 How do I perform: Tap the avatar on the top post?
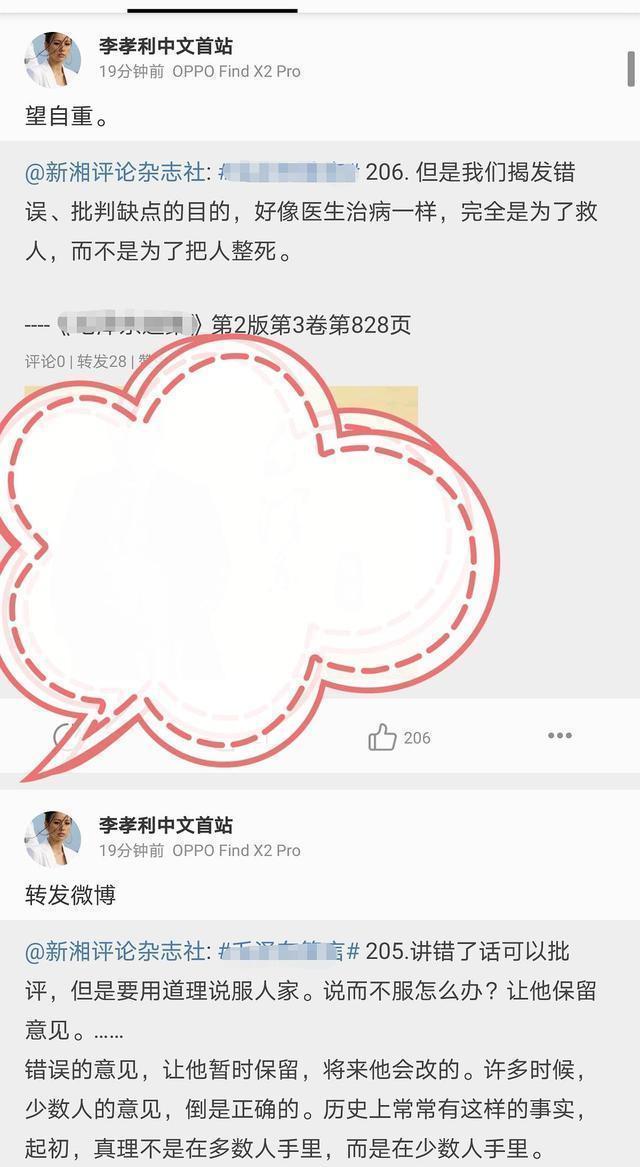[52, 59]
